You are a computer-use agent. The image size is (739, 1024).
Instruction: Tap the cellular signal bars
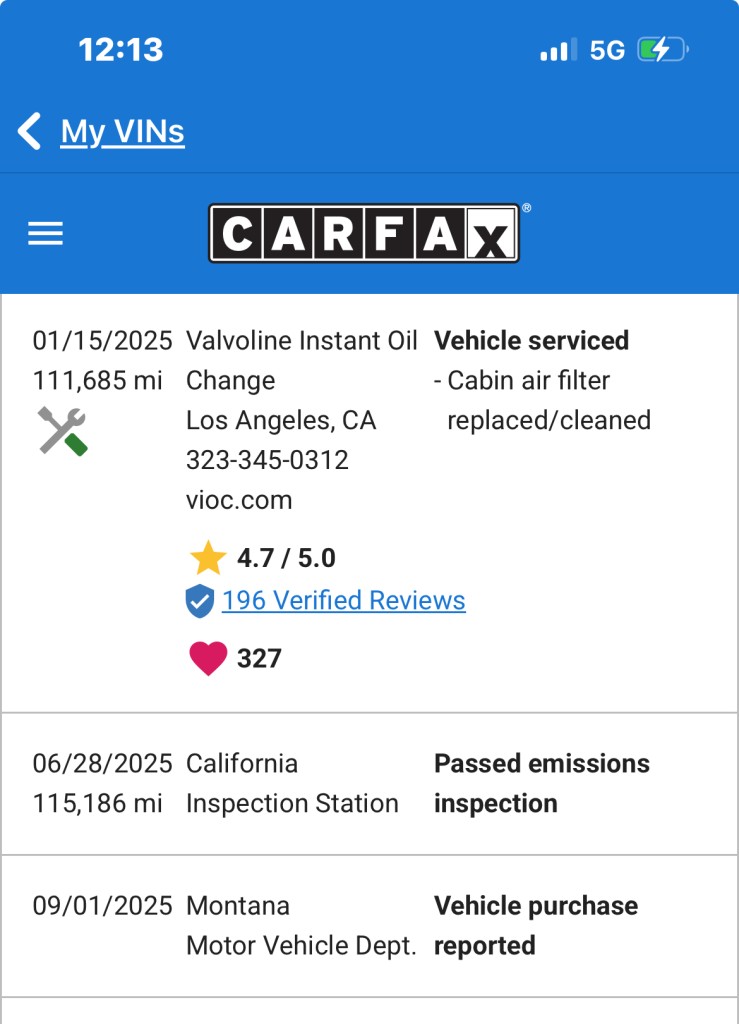(x=558, y=50)
